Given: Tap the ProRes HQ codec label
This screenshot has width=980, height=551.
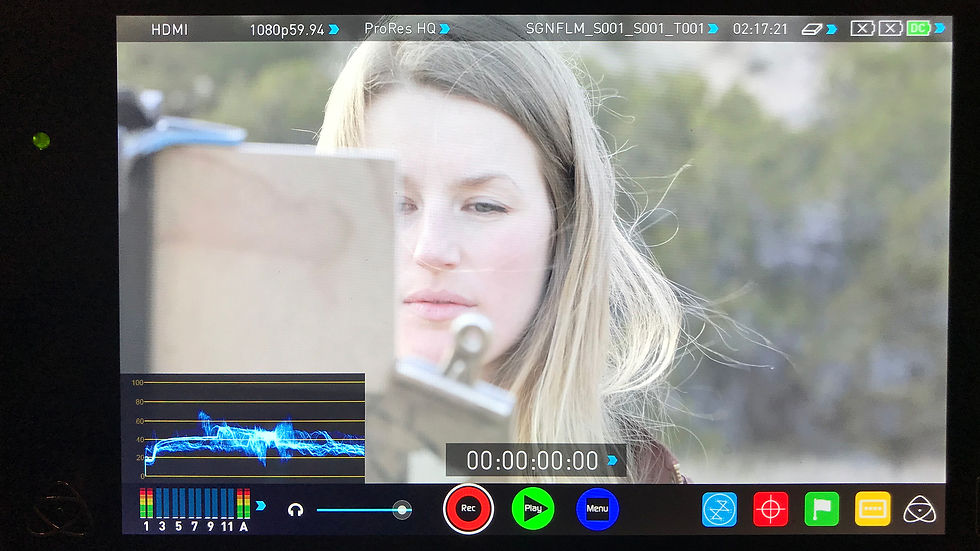Looking at the screenshot, I should click(x=400, y=29).
